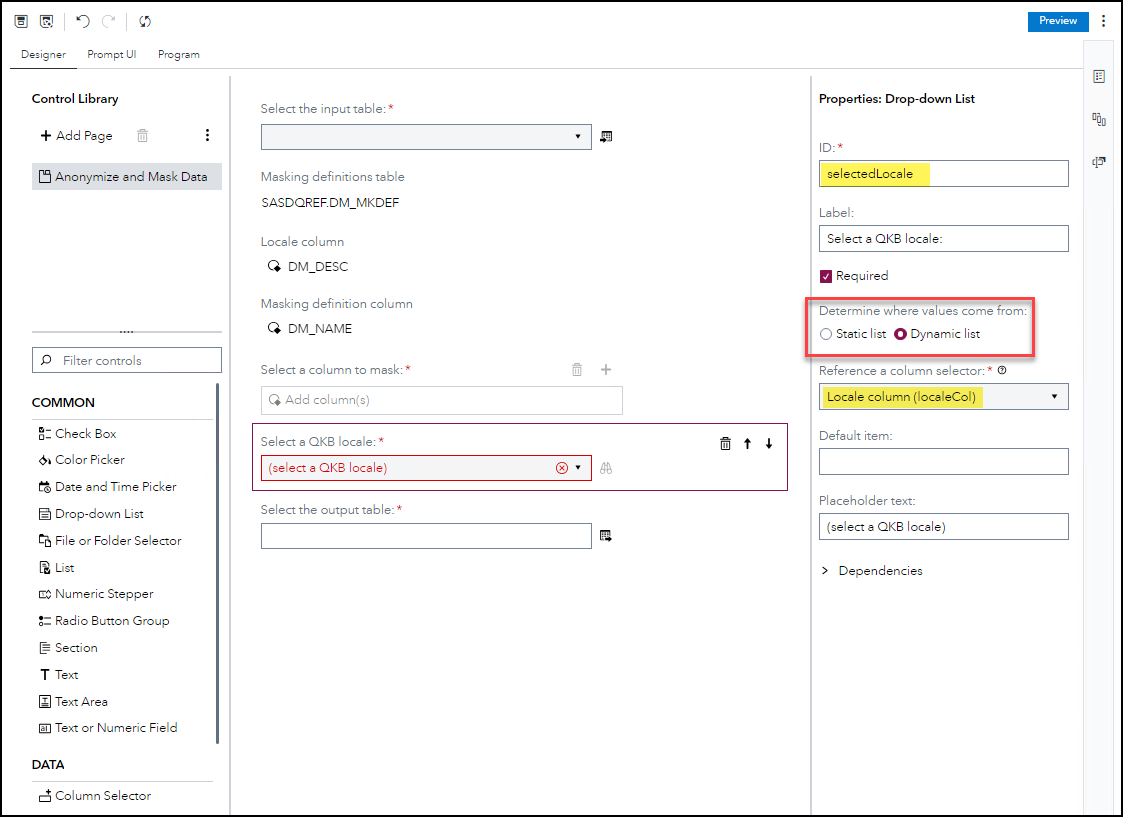Click the Save icon in the top toolbar
This screenshot has width=1123, height=817.
click(x=20, y=21)
